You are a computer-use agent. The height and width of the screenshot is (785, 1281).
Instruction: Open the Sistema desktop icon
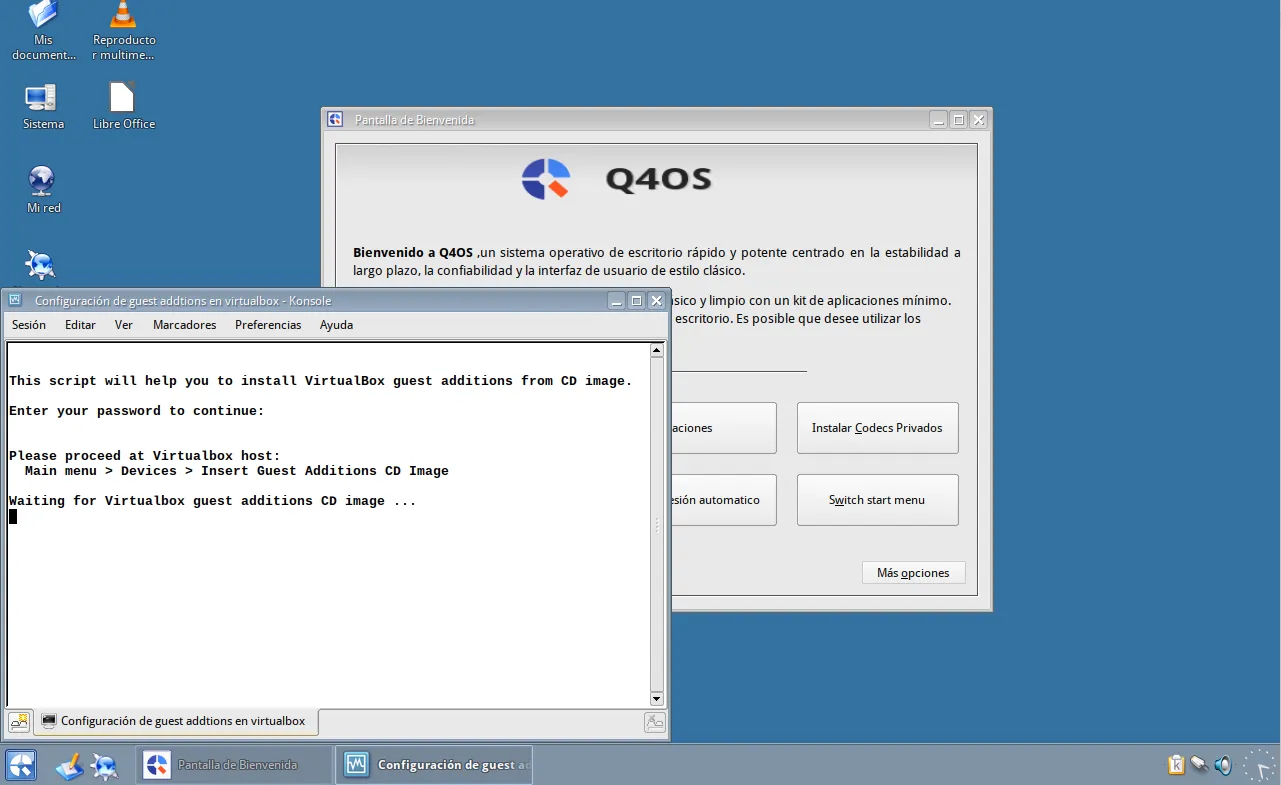pyautogui.click(x=43, y=100)
